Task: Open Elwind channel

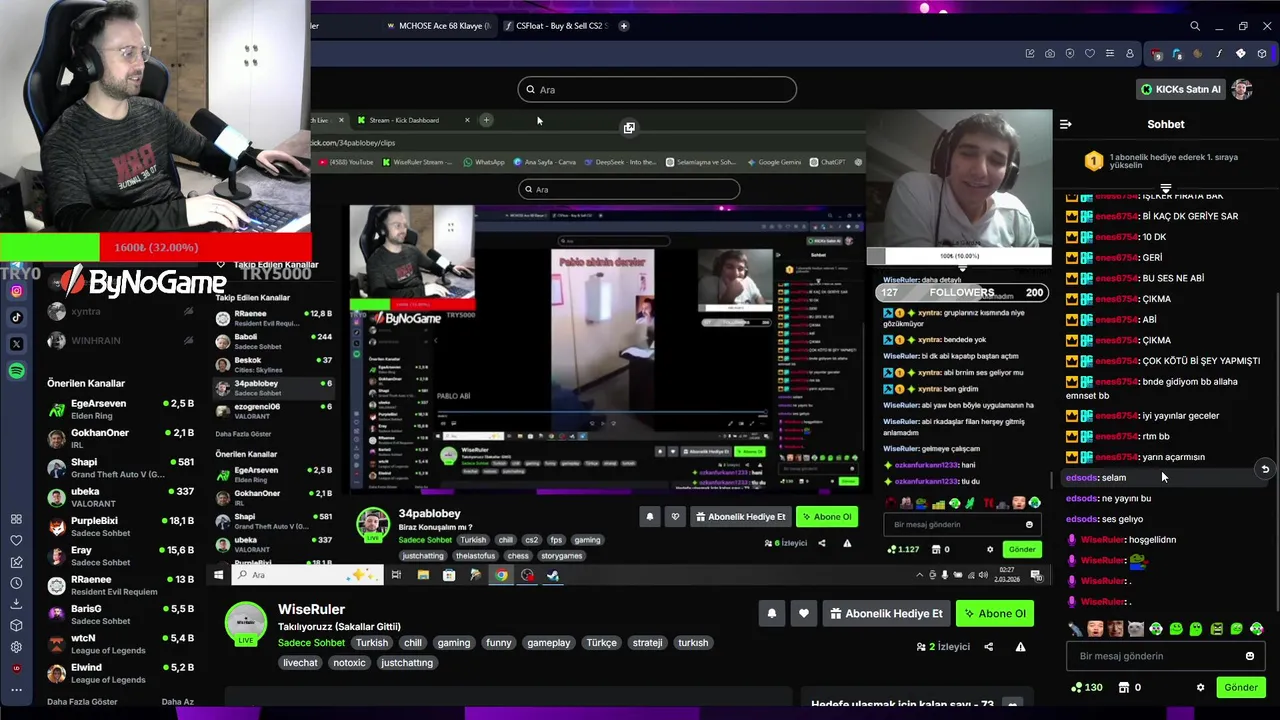Action: point(120,673)
